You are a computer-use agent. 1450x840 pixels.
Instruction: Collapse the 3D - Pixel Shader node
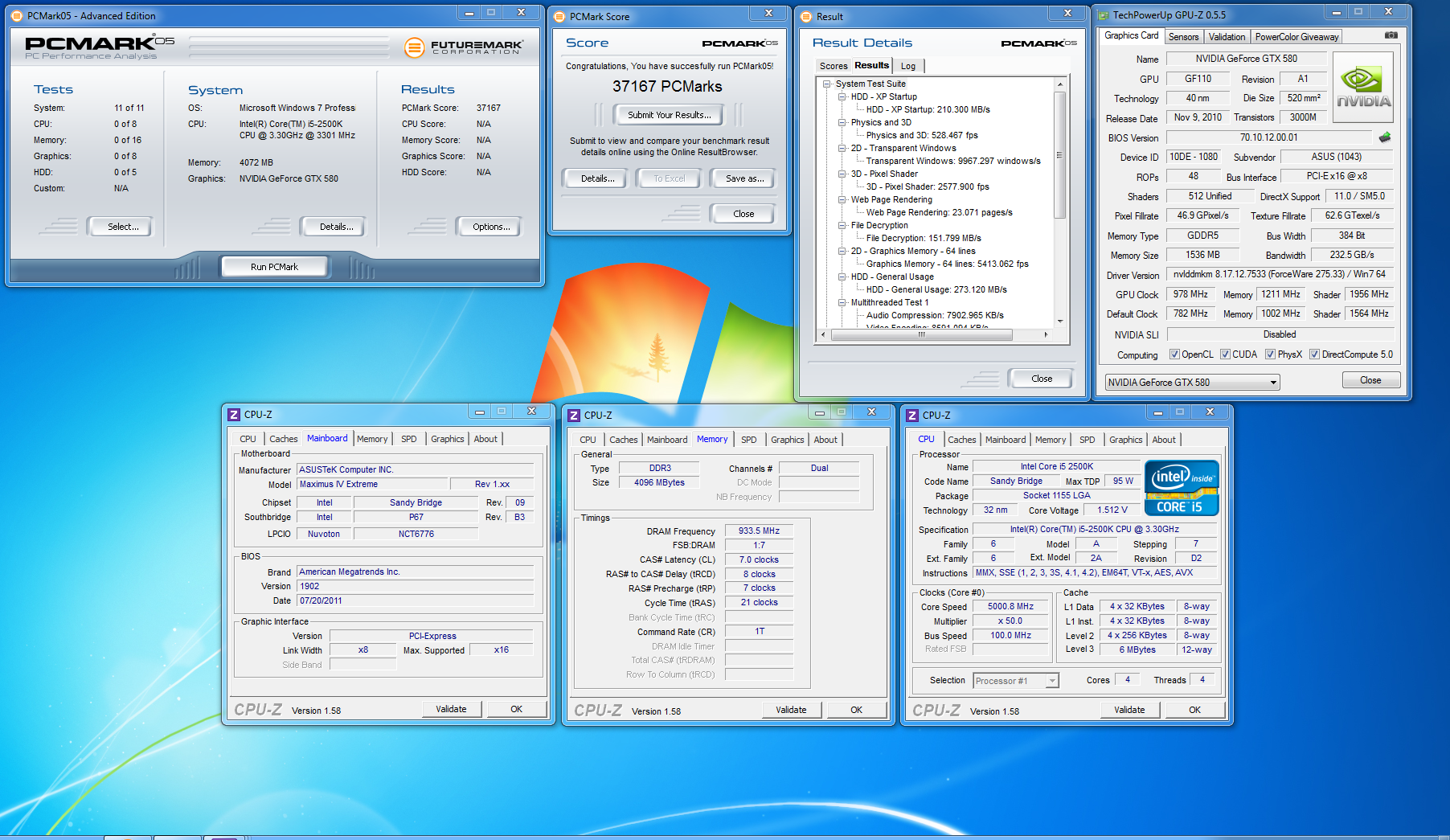point(842,174)
